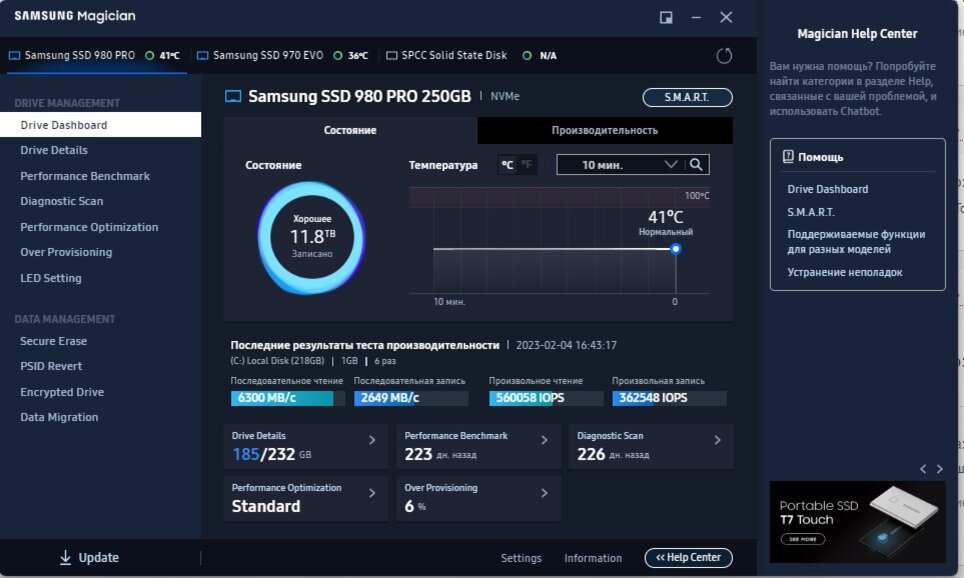The width and height of the screenshot is (964, 578).
Task: Click the SPCC Solid State Disk drive icon
Action: coord(391,55)
